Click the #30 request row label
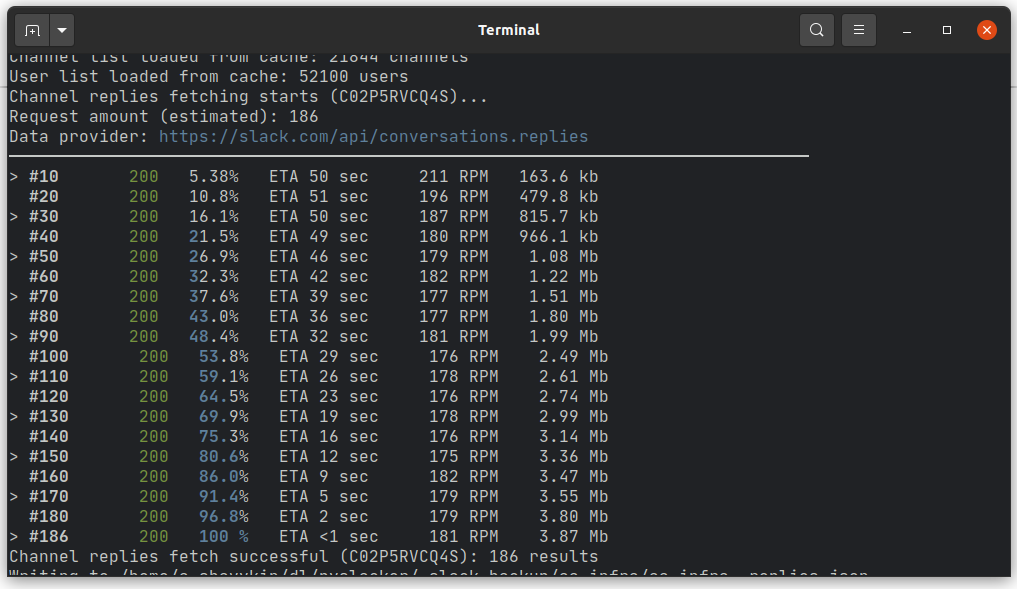Viewport: 1017px width, 589px height. tap(43, 217)
